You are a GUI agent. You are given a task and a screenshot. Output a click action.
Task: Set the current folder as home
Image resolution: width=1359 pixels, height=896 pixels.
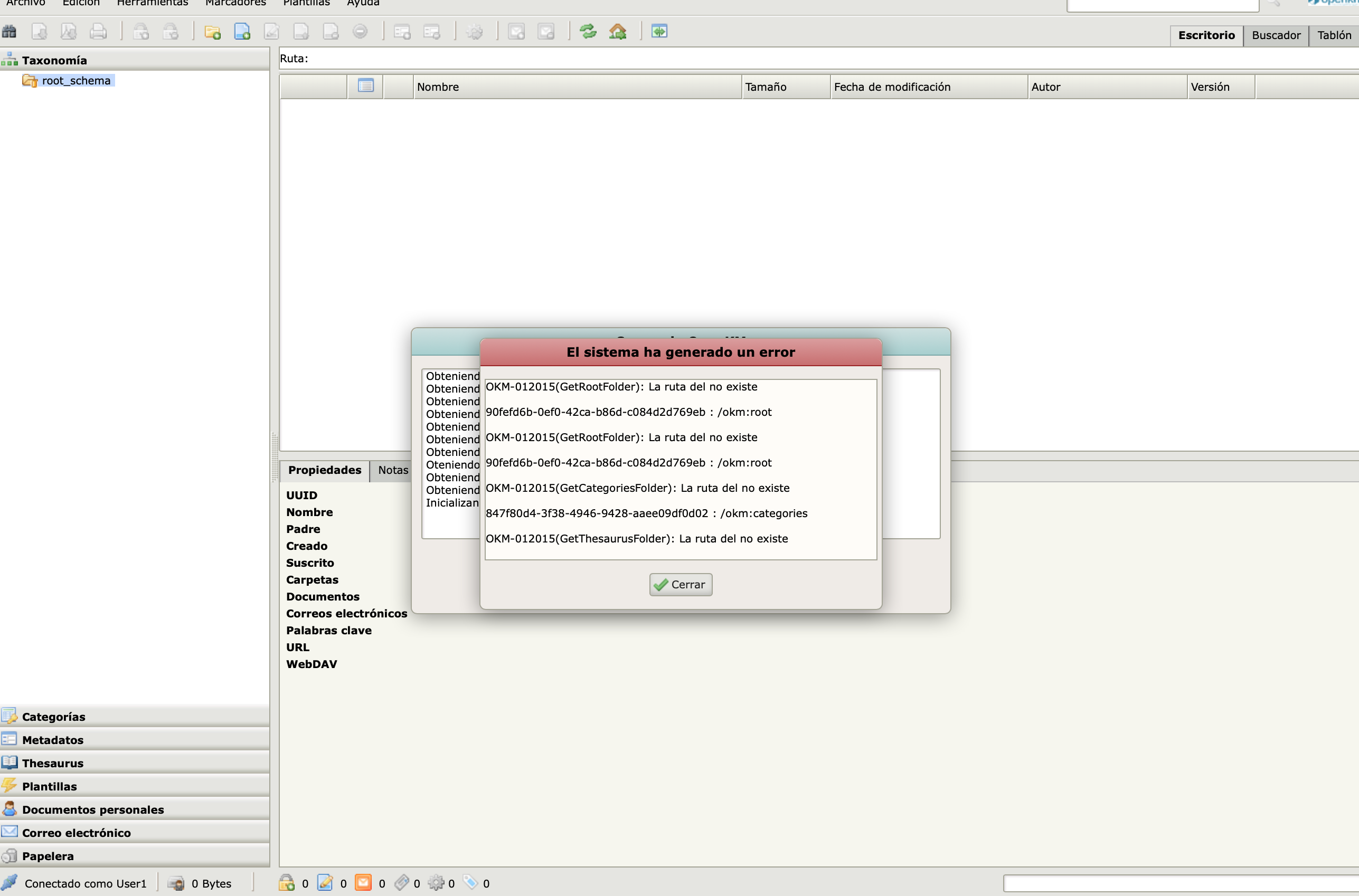coord(618,32)
